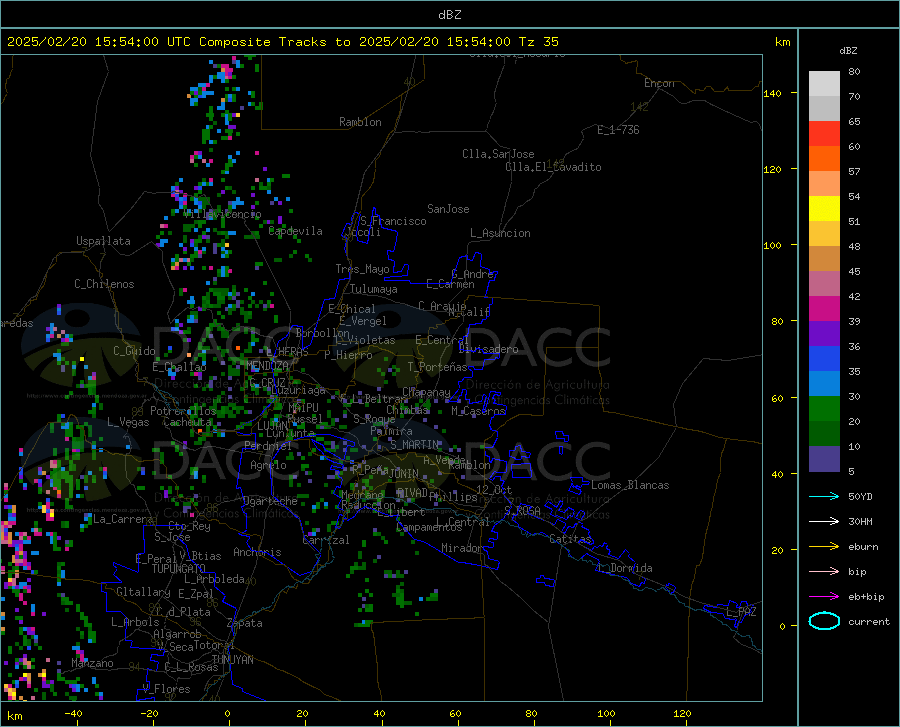Click the 'S_ROSA' city label

(522, 510)
